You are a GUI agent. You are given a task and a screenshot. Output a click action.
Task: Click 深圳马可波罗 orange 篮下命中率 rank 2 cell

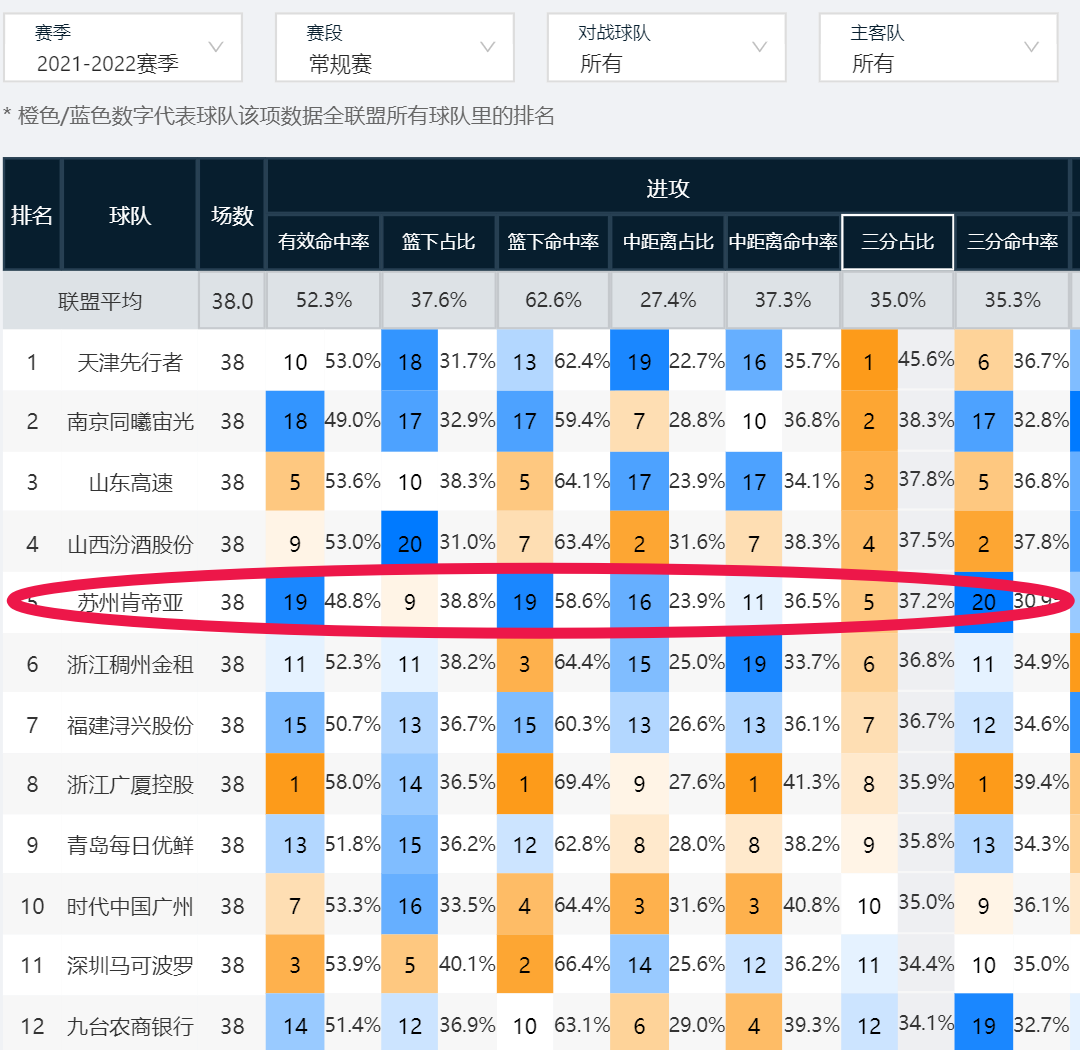point(524,964)
